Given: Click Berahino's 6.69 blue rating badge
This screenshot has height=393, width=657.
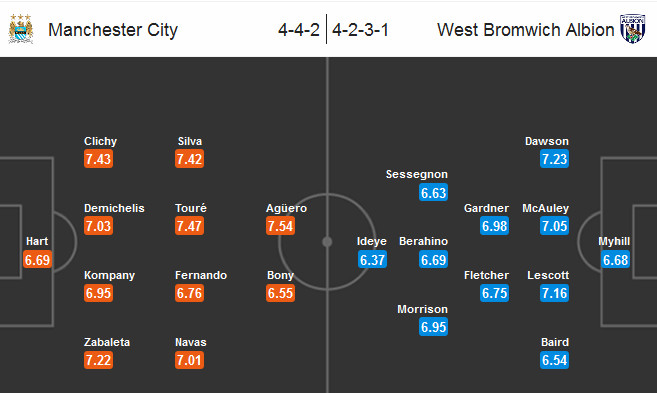Looking at the screenshot, I should coord(433,259).
